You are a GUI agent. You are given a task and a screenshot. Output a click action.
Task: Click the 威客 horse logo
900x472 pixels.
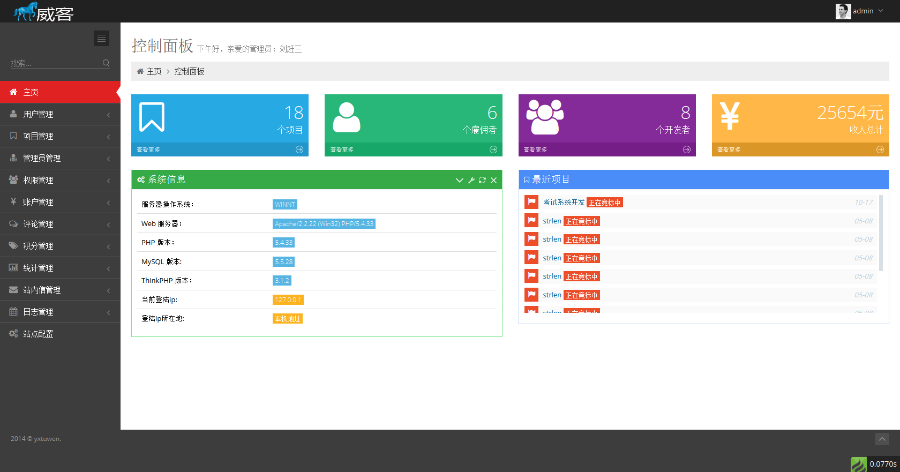(44, 11)
